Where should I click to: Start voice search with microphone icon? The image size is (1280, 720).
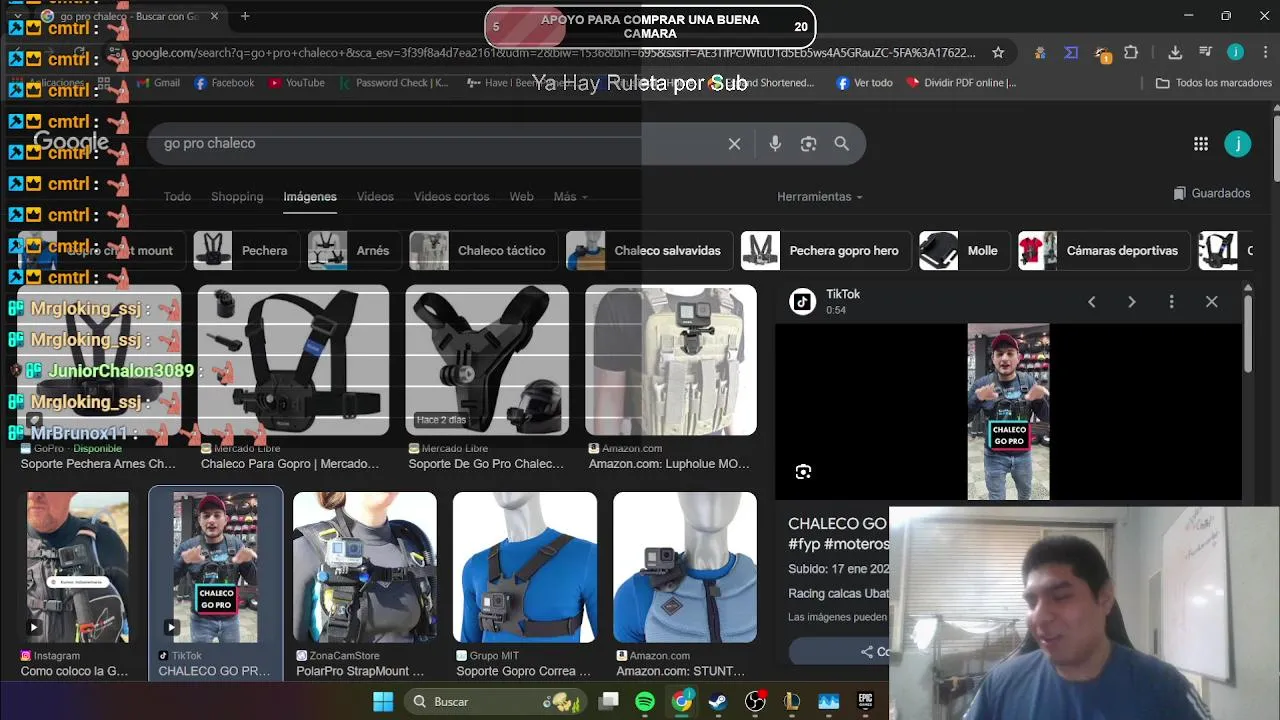coord(775,144)
